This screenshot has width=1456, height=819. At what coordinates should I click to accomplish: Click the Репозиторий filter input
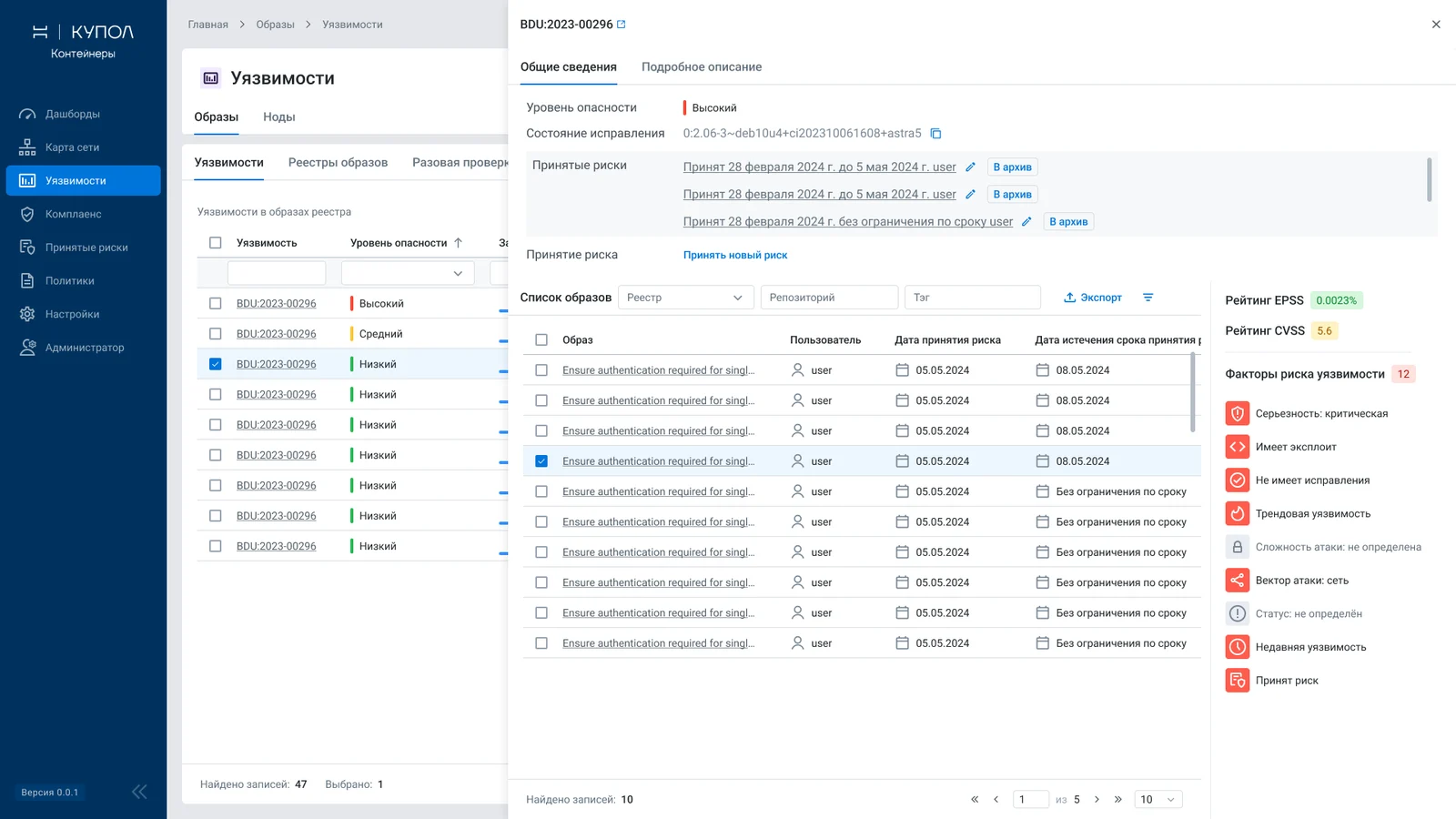tap(830, 298)
